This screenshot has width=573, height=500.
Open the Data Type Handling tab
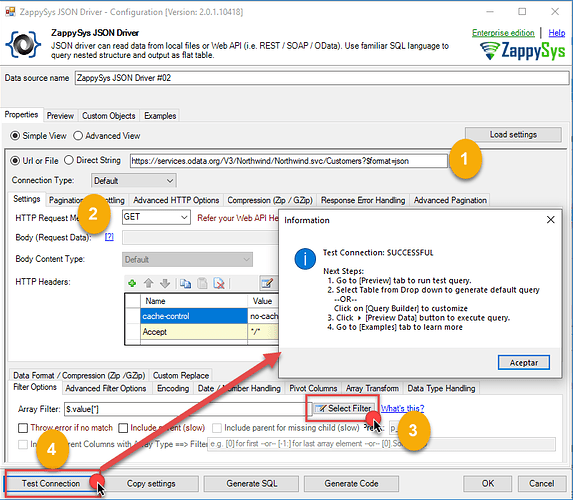(x=441, y=388)
